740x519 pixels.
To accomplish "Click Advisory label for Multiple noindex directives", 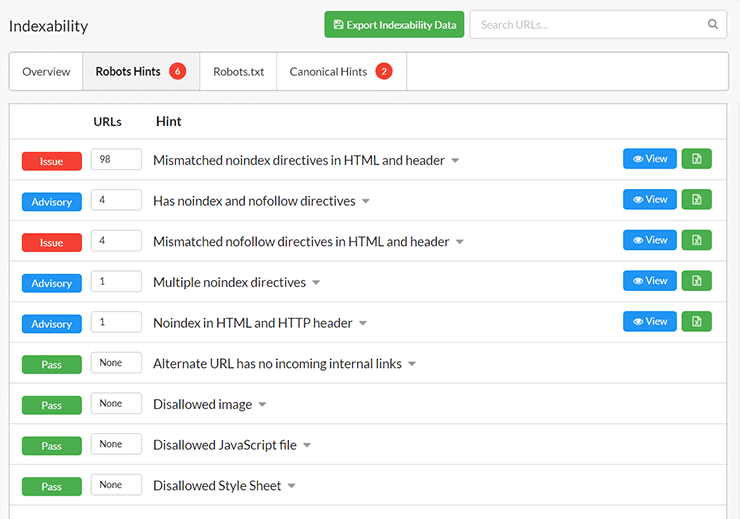I will click(x=51, y=283).
